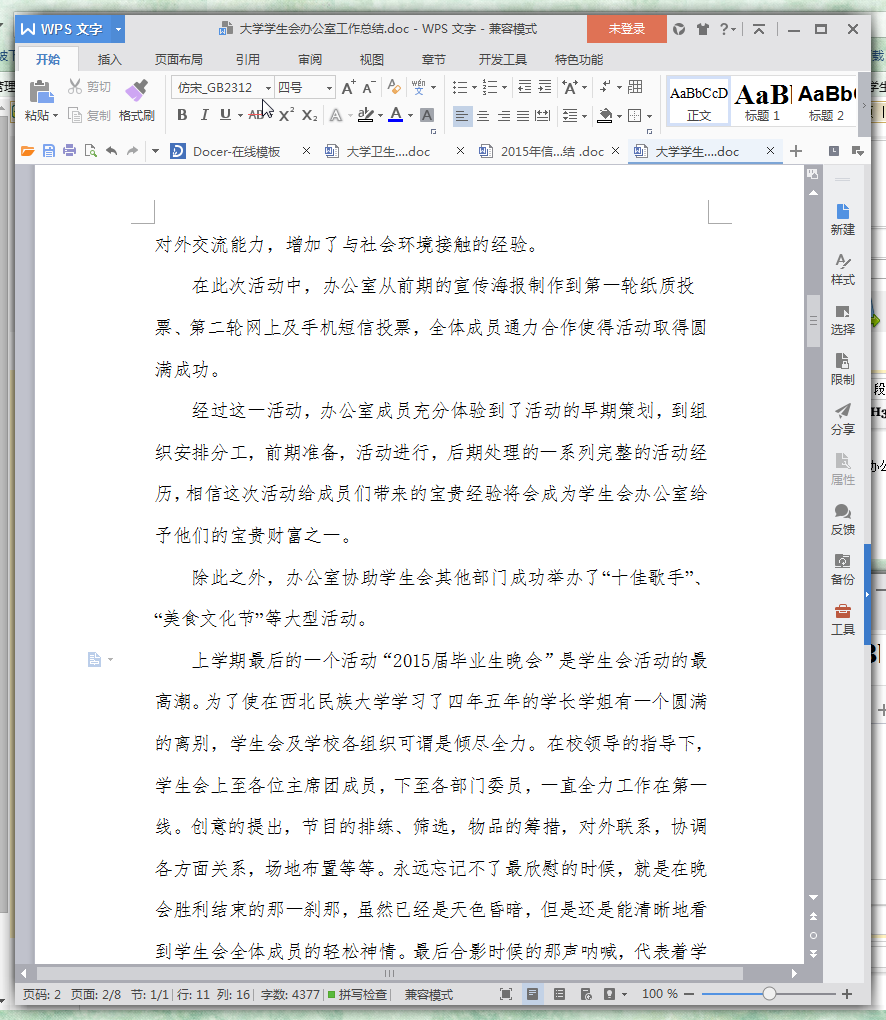The height and width of the screenshot is (1020, 886).
Task: Click the save document icon
Action: coord(49,152)
